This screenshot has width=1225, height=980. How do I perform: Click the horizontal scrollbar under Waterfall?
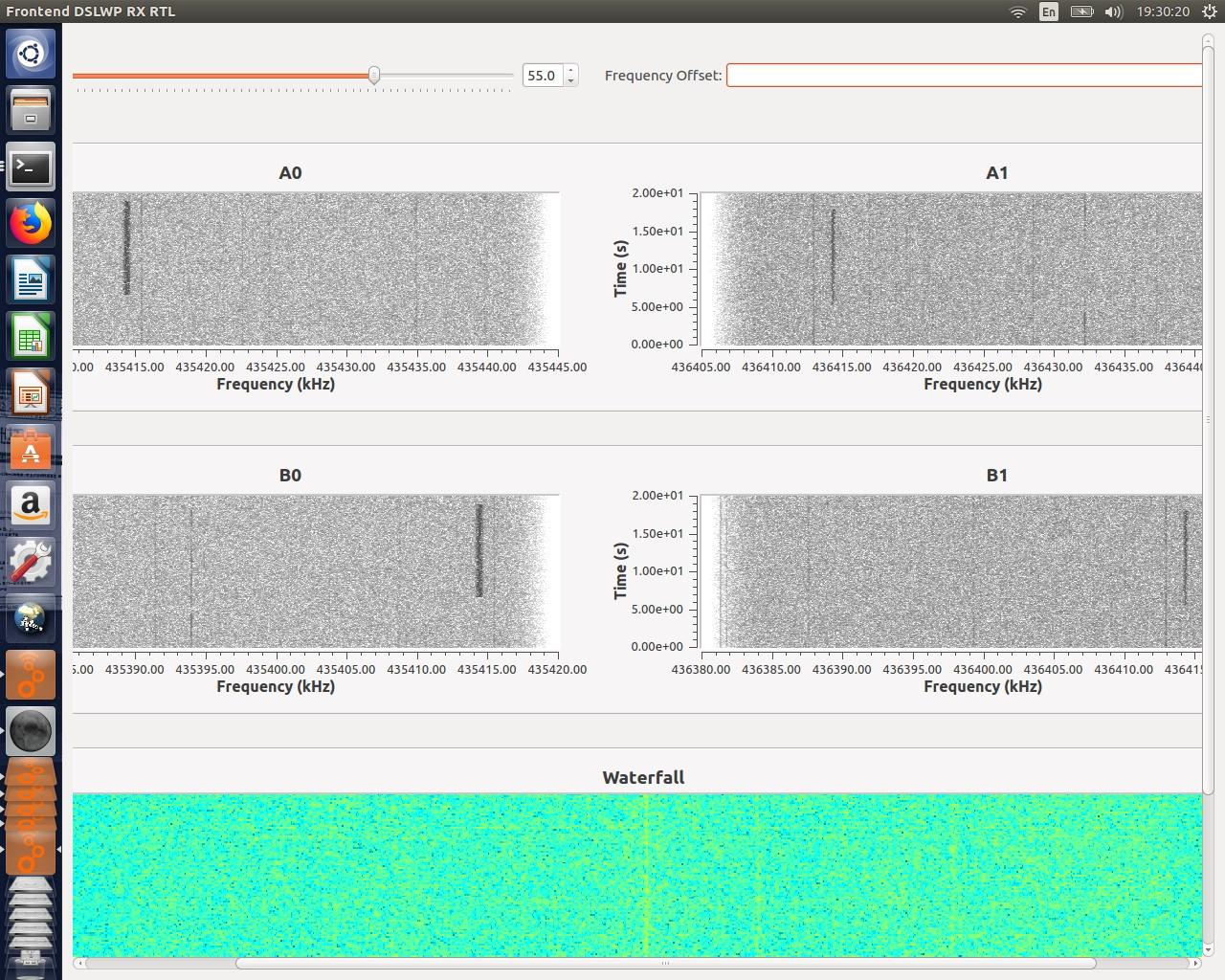click(x=665, y=963)
